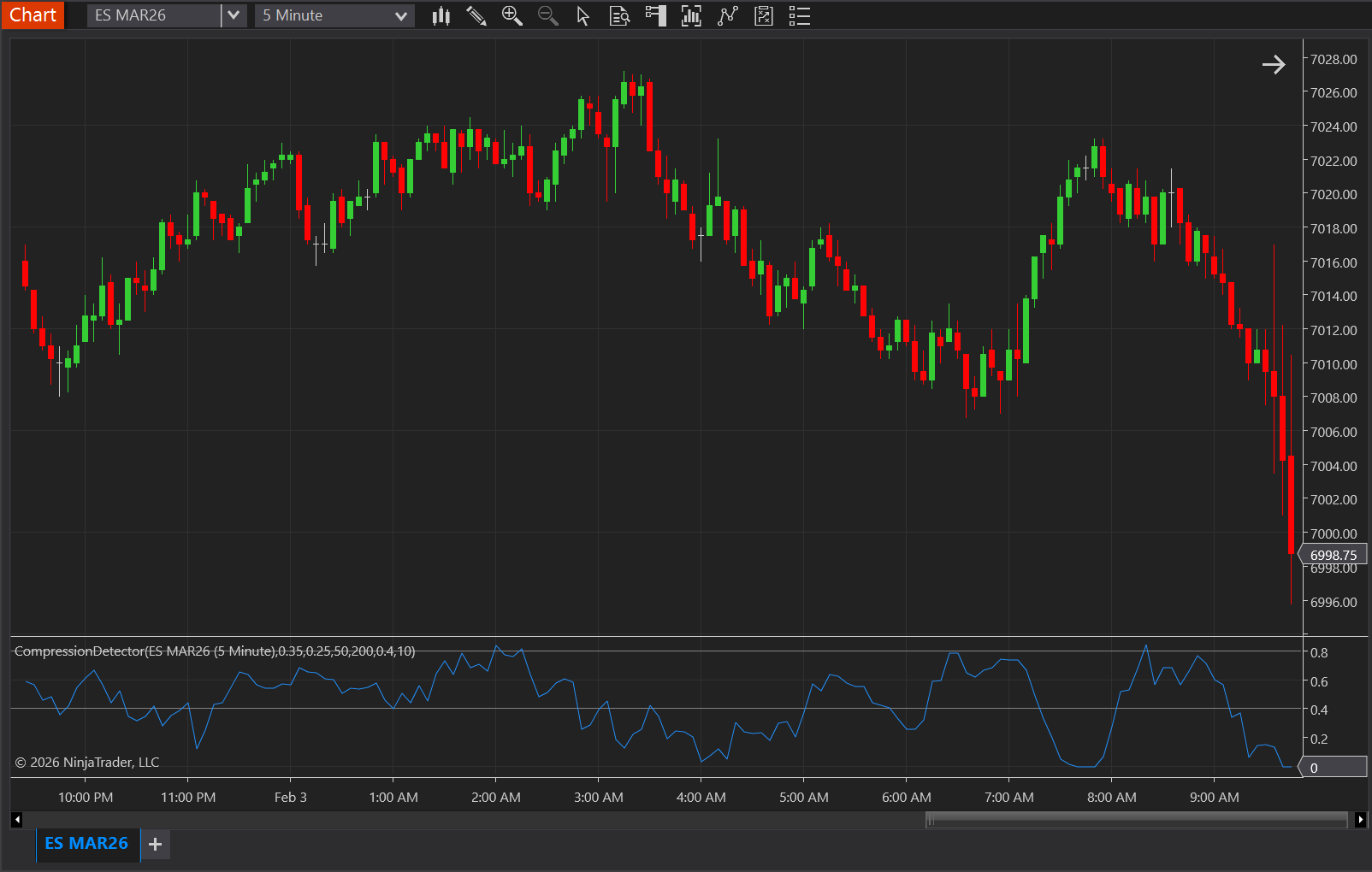Open the Drawing Tools pencil icon
Image resolution: width=1372 pixels, height=872 pixels.
tap(476, 15)
